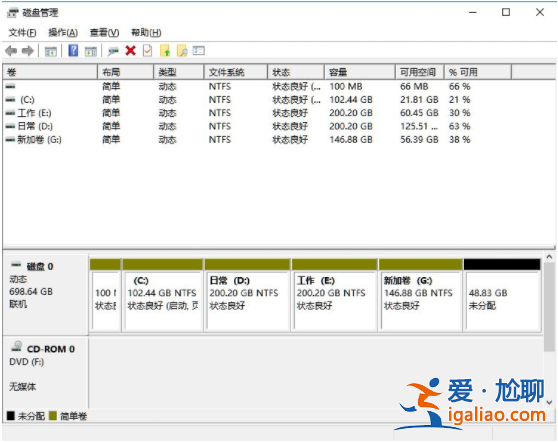This screenshot has height=442, width=558.
Task: Click the 102.44 GB capacity cell
Action: [x=351, y=100]
